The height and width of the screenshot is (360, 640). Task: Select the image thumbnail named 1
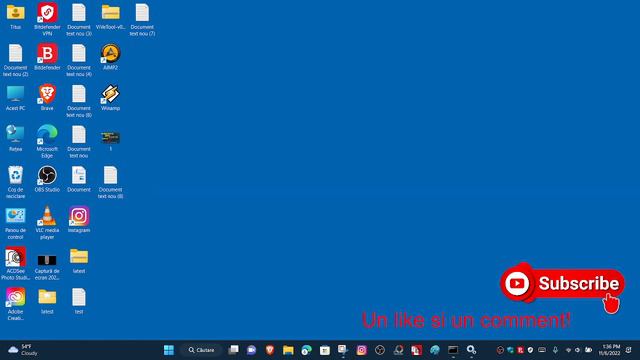(111, 141)
